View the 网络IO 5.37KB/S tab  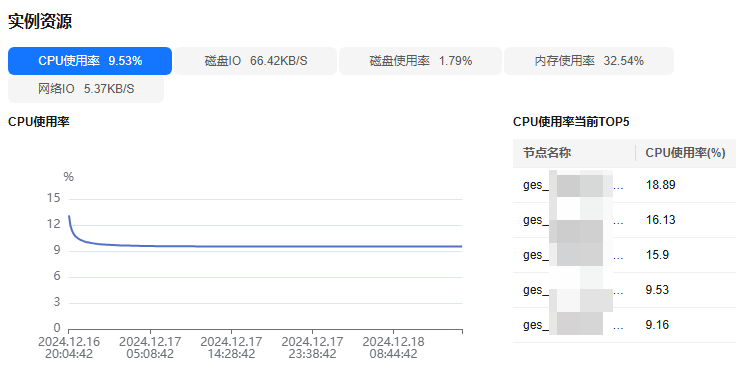point(86,89)
